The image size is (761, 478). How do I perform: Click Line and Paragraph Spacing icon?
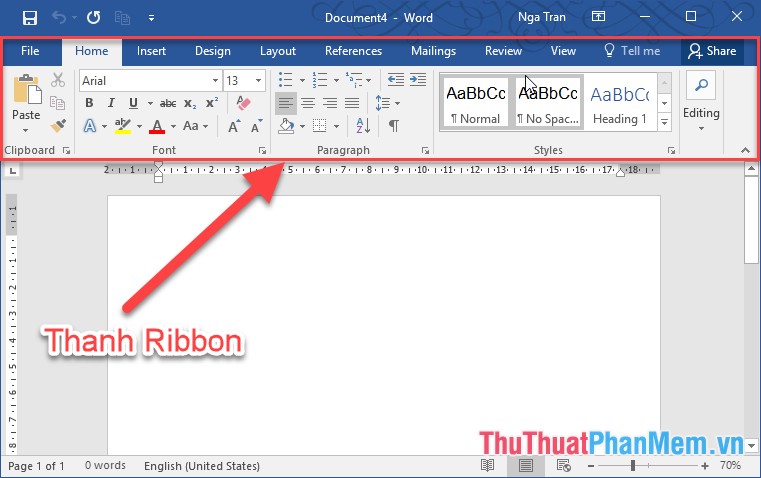click(382, 103)
